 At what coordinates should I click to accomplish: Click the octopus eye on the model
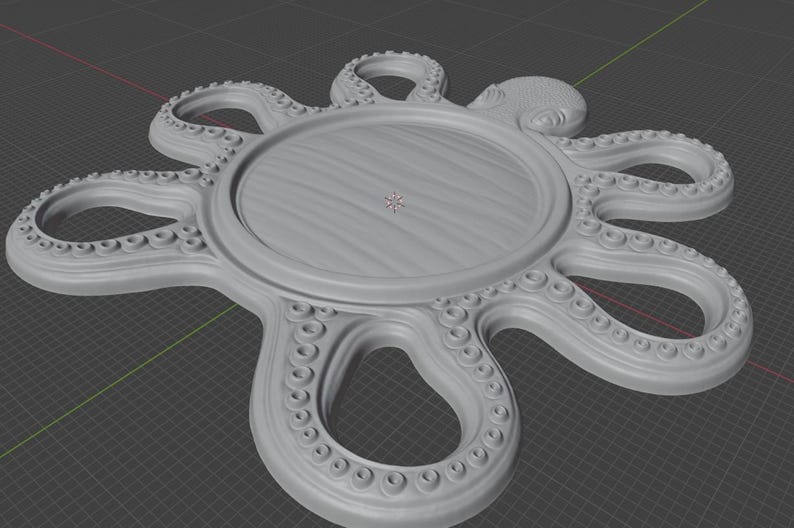545,120
